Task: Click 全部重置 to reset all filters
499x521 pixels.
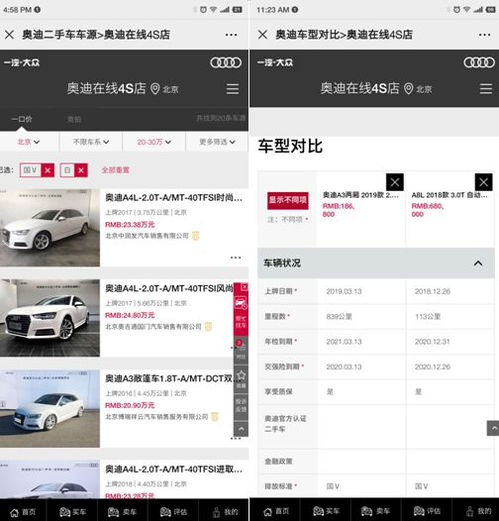Action: [115, 170]
